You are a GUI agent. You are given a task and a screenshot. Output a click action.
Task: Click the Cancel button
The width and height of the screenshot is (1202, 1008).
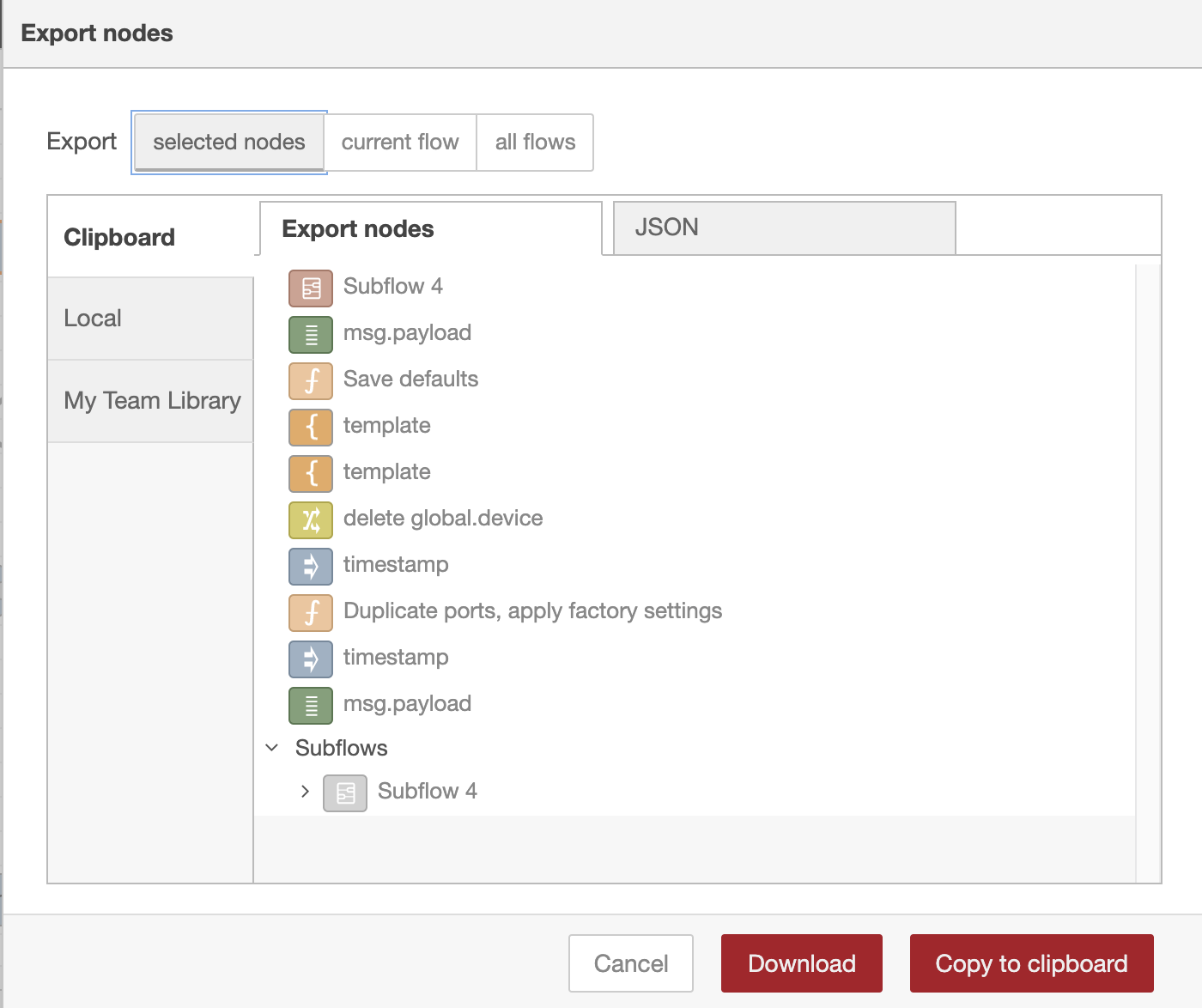(631, 963)
